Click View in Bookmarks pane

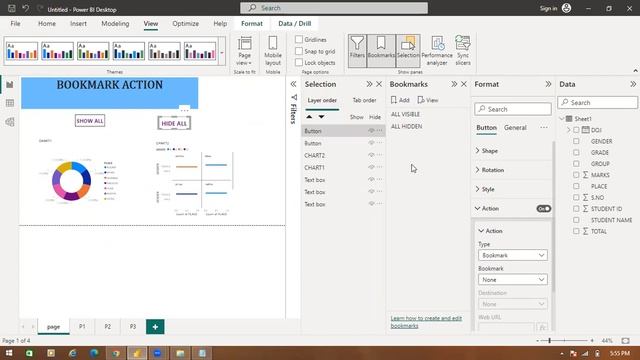click(428, 100)
